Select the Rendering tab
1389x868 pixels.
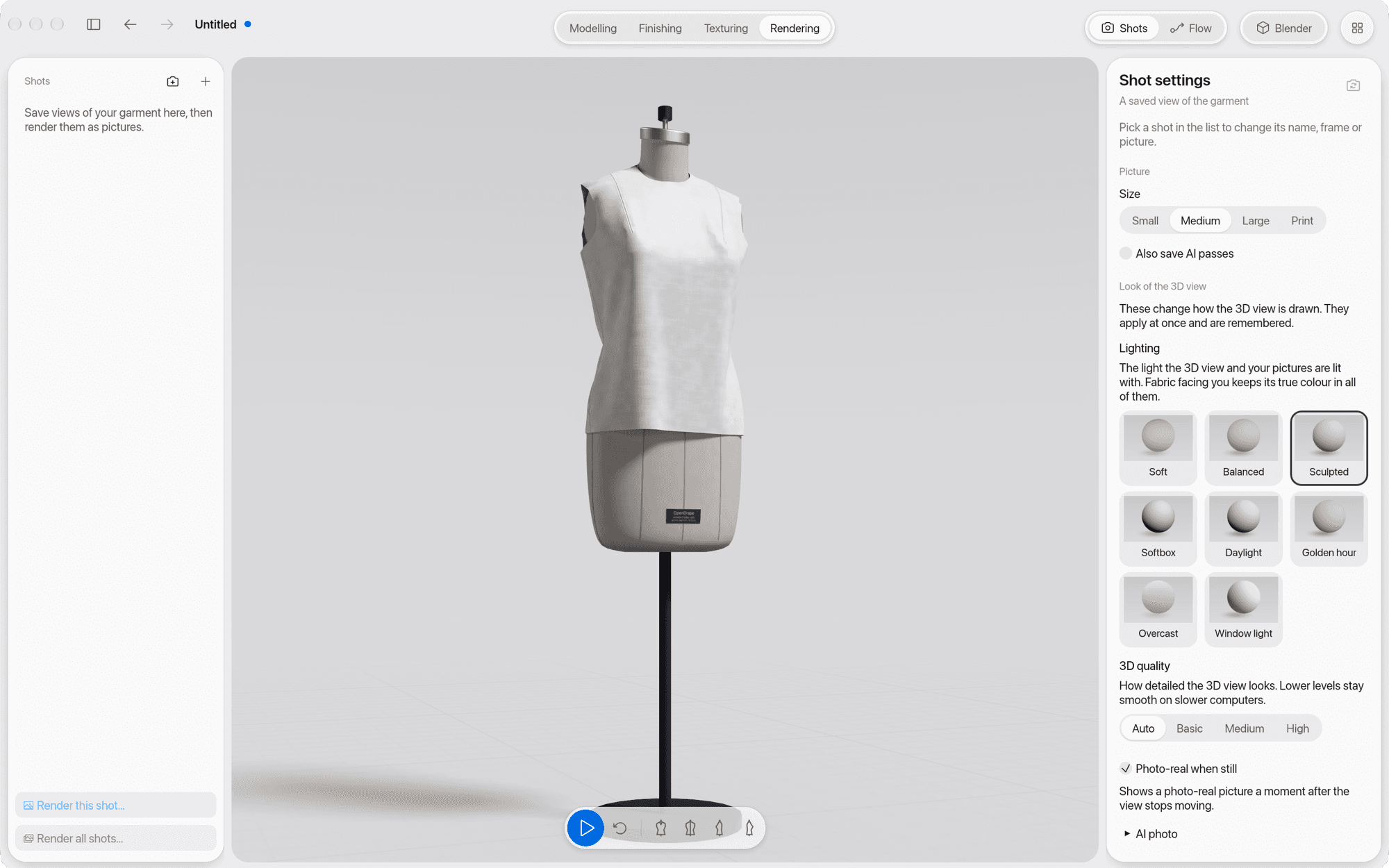coord(795,28)
